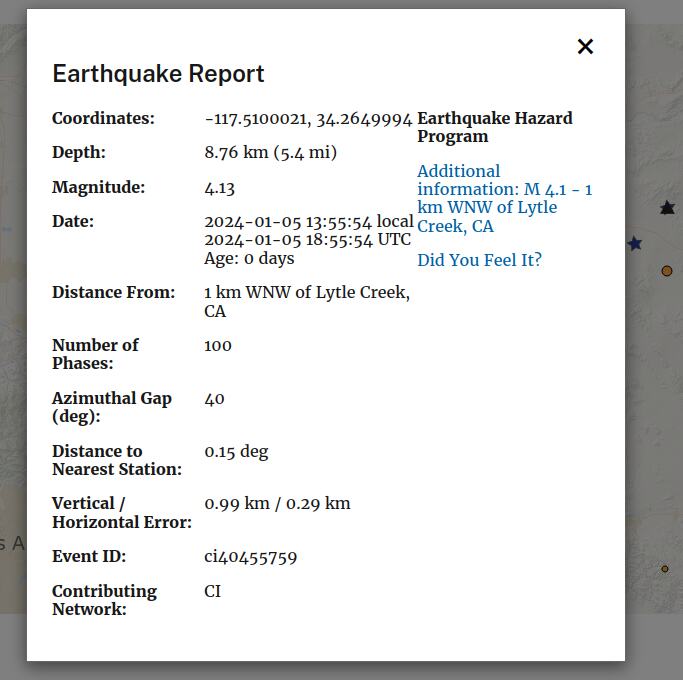Click the depth value 8.76 km (5.4 mi)
This screenshot has height=680, width=683.
click(270, 153)
